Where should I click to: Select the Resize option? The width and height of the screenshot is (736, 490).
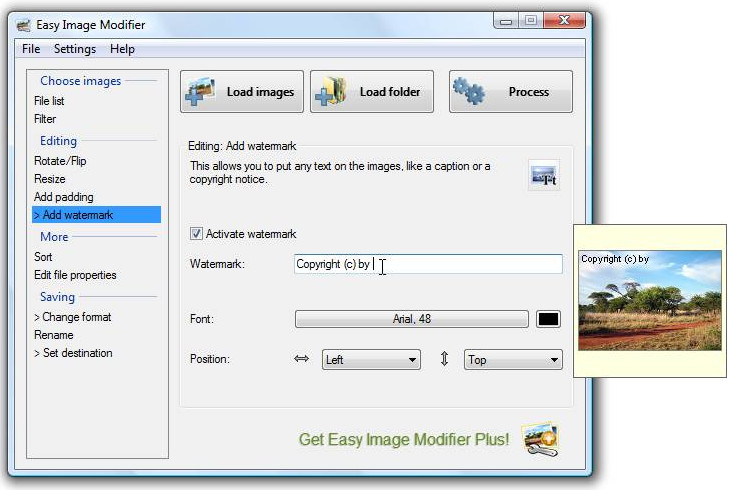(50, 179)
